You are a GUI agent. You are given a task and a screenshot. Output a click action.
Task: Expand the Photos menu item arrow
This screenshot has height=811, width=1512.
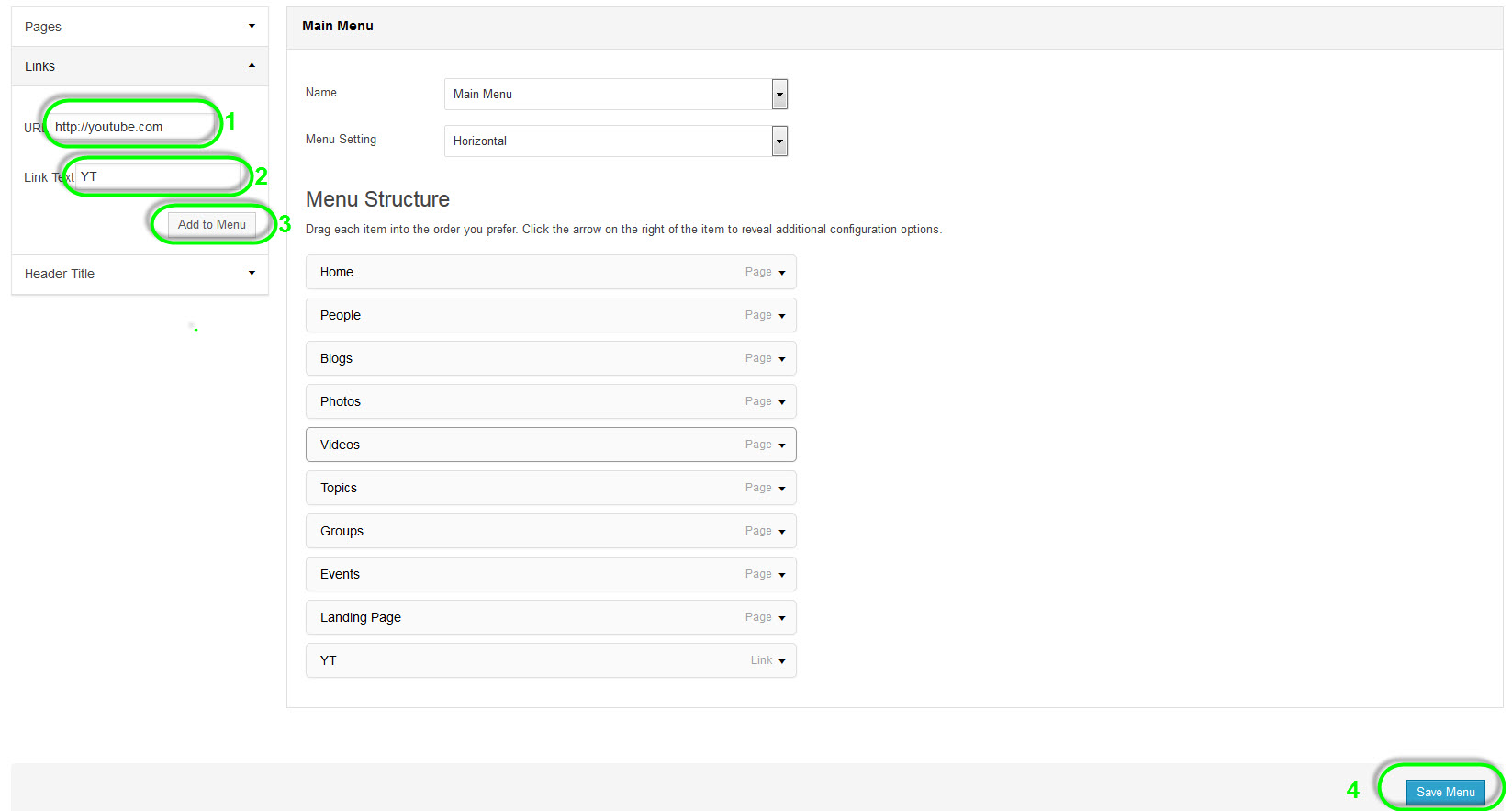pyautogui.click(x=782, y=402)
